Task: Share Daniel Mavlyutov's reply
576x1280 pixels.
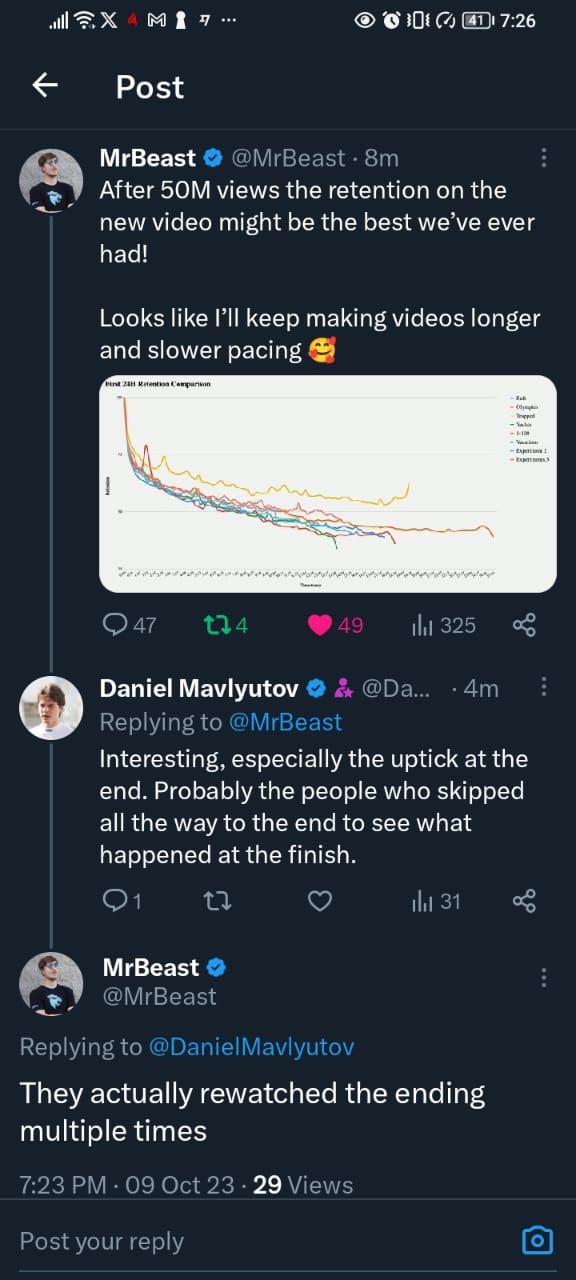Action: pyautogui.click(x=524, y=900)
